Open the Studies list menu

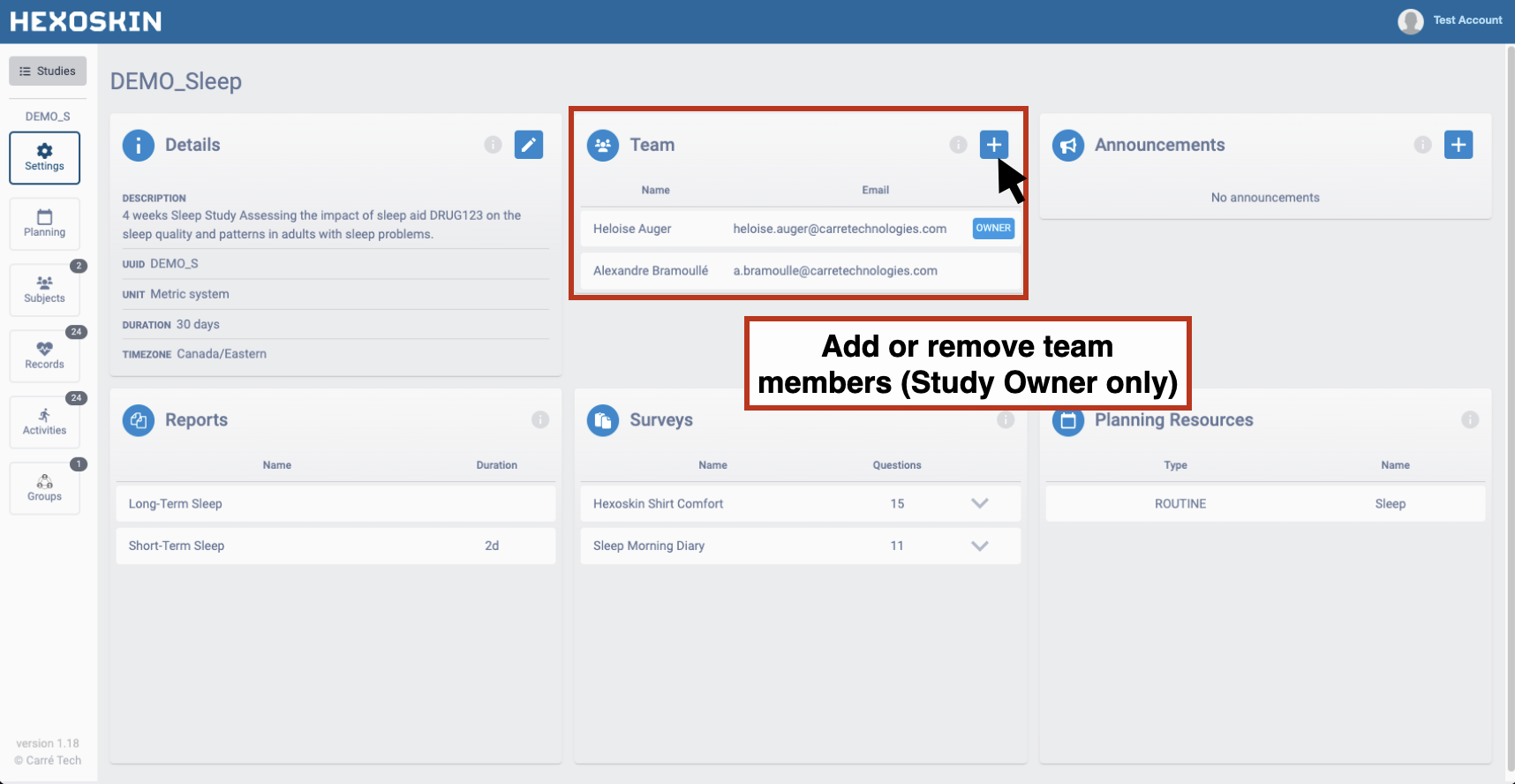pos(48,72)
